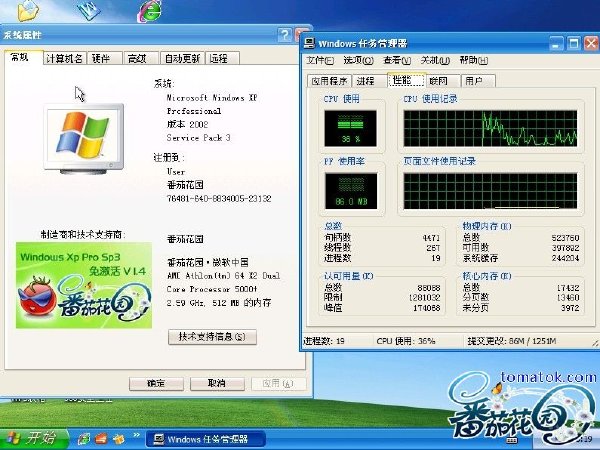Click '2.59 GHz, 512 MB 的内存' text

(219, 303)
